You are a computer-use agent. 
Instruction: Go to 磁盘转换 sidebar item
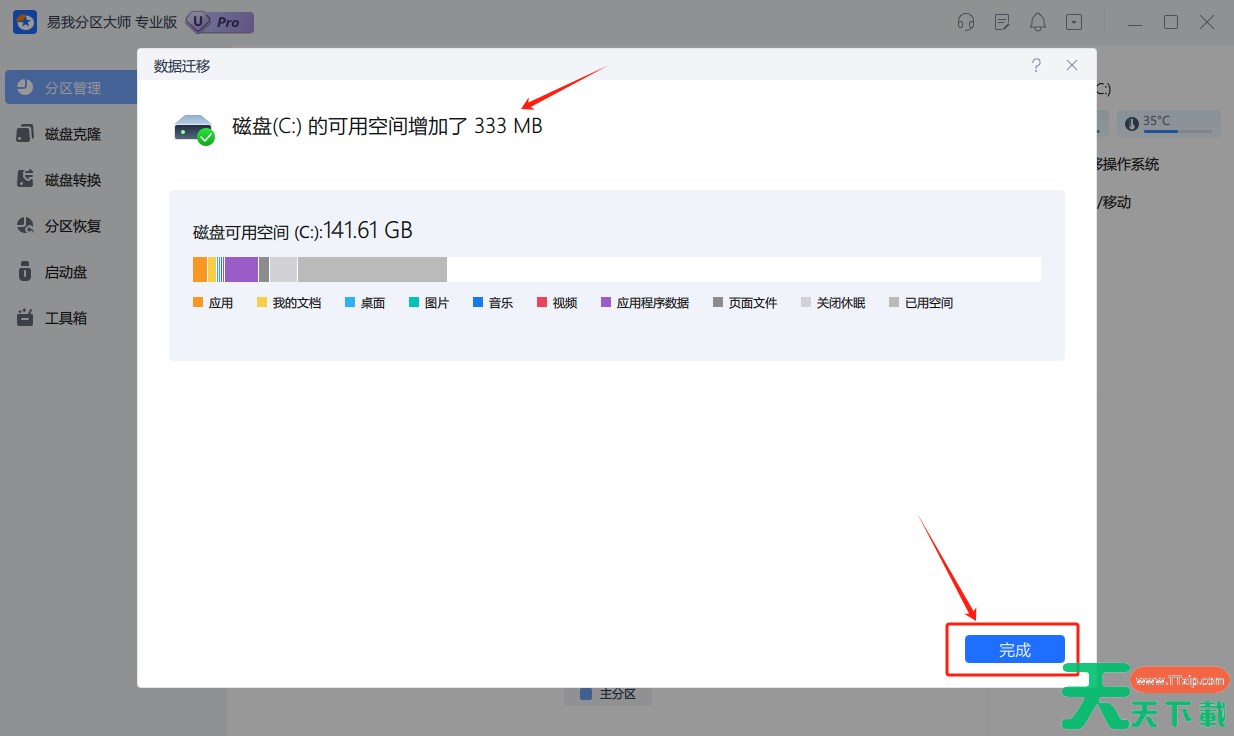71,180
